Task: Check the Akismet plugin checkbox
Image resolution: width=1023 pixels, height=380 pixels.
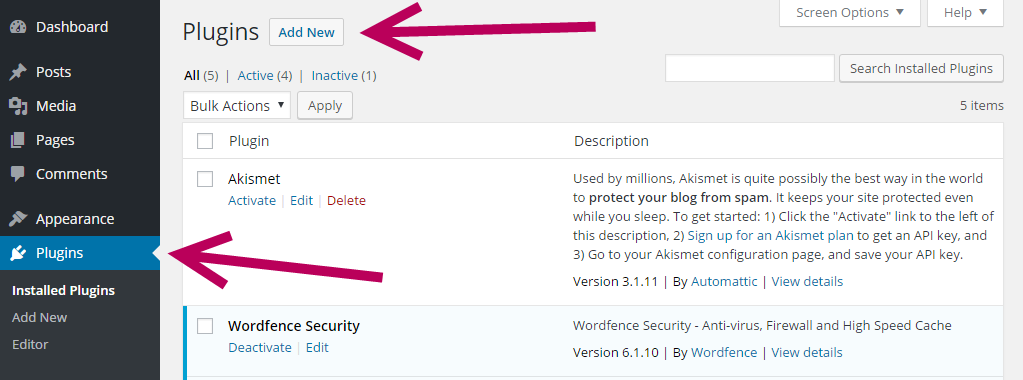Action: pyautogui.click(x=205, y=179)
